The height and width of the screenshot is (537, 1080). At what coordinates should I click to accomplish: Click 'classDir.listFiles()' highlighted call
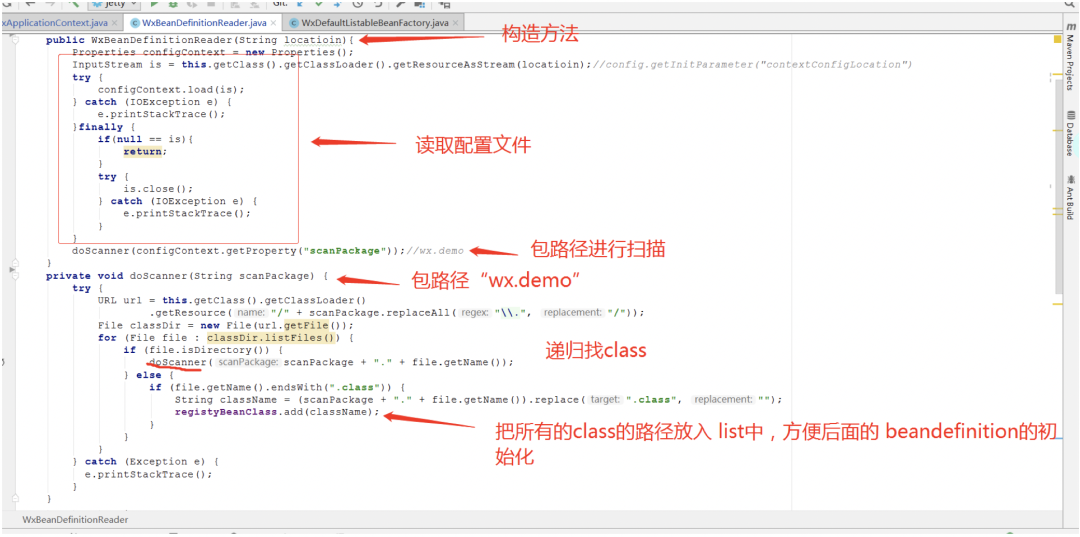273,337
